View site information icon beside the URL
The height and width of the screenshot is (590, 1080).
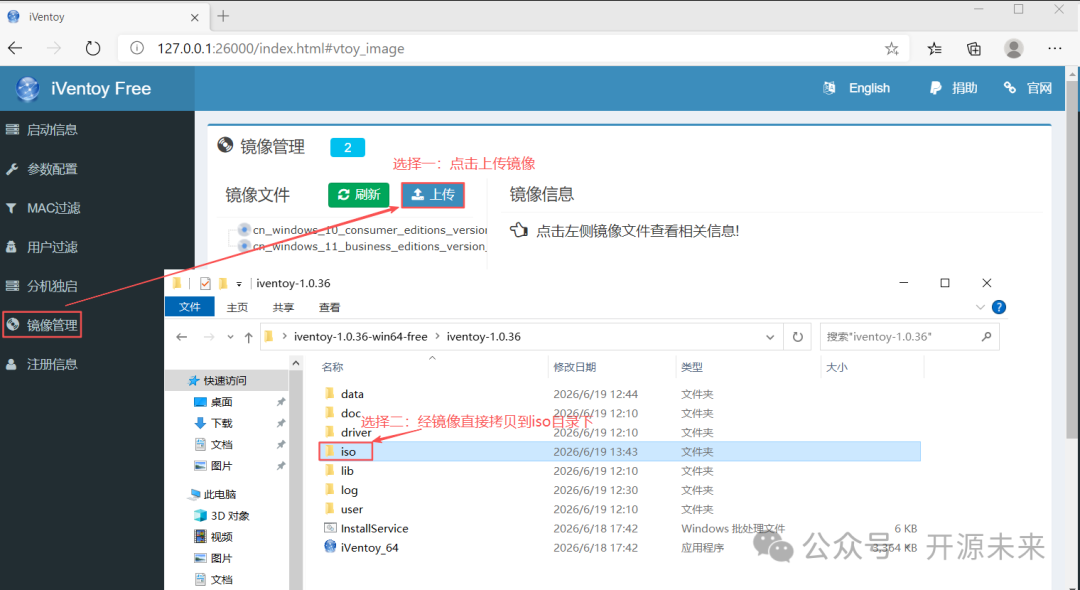[x=137, y=48]
